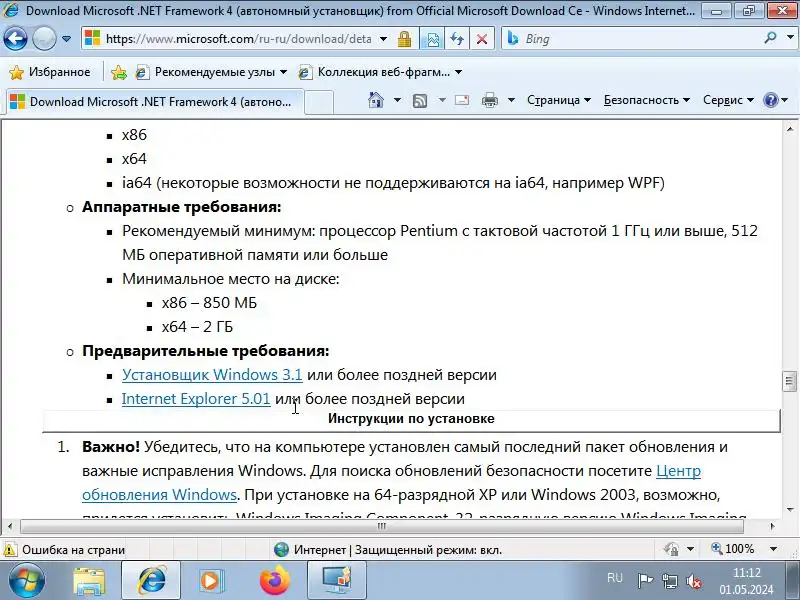Screen dimensions: 800x600
Task: Click the Help question mark icon
Action: (770, 100)
